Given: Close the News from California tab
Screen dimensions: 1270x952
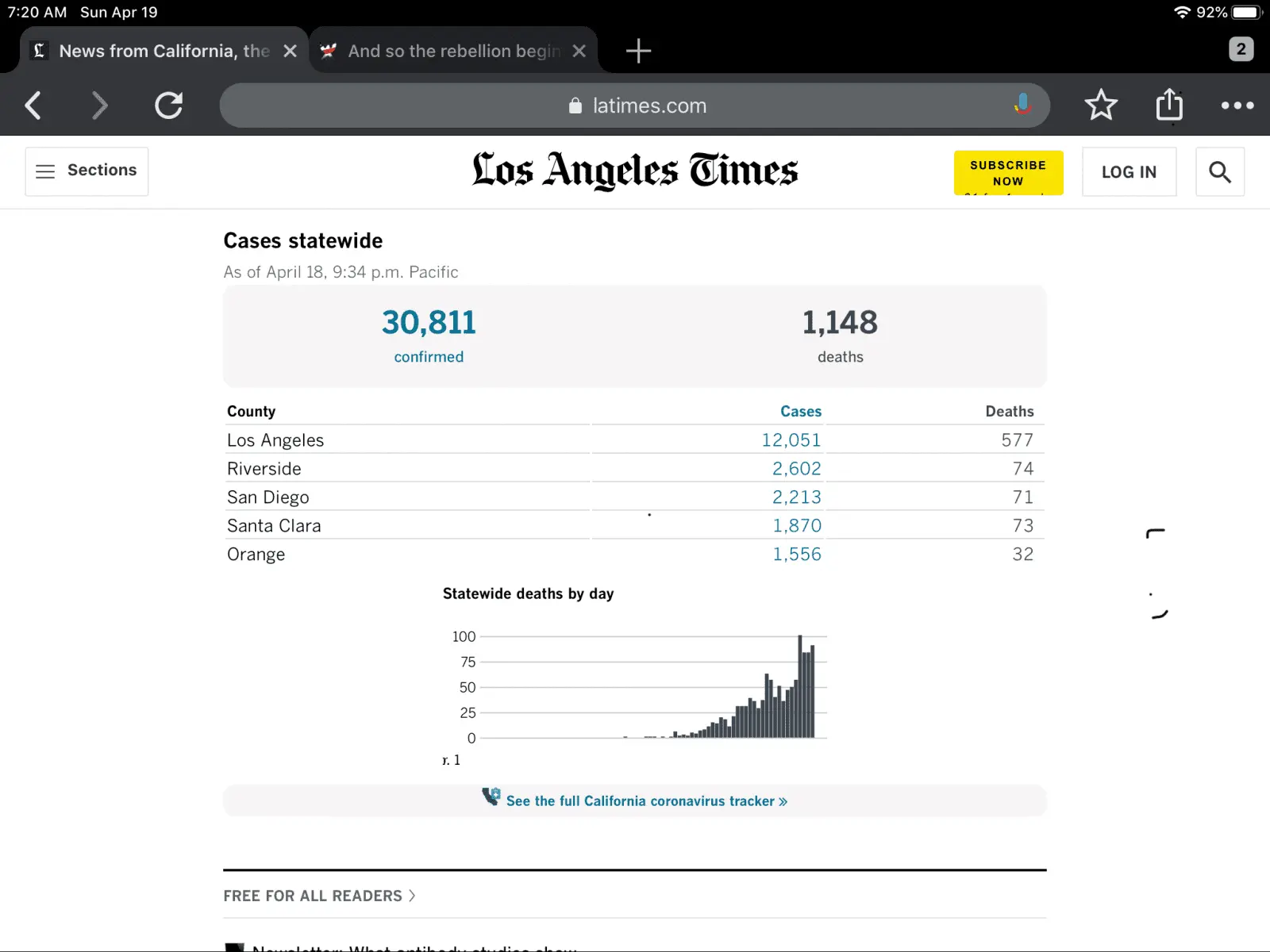Looking at the screenshot, I should click(291, 51).
